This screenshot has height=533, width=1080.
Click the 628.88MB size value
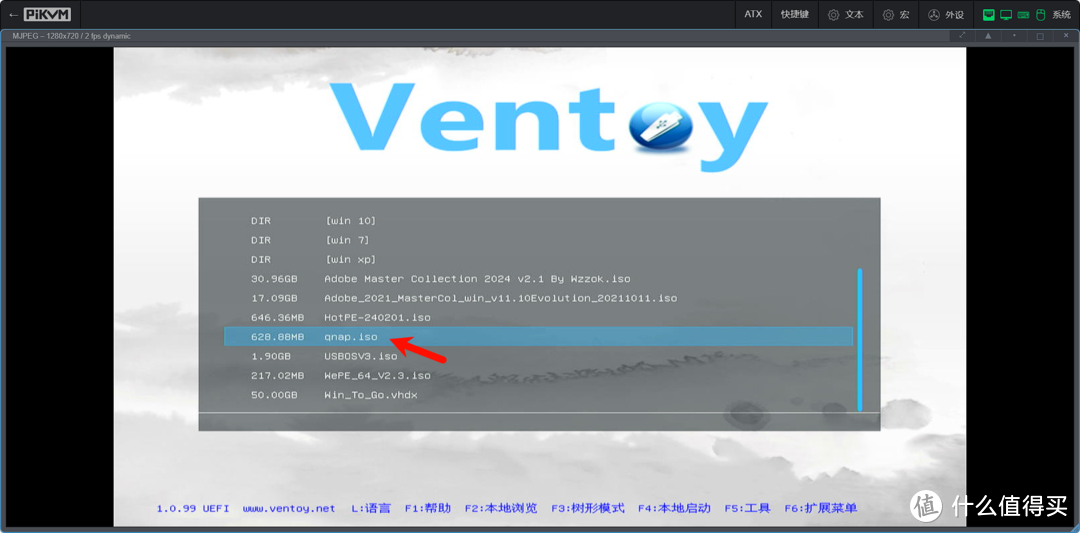(278, 337)
